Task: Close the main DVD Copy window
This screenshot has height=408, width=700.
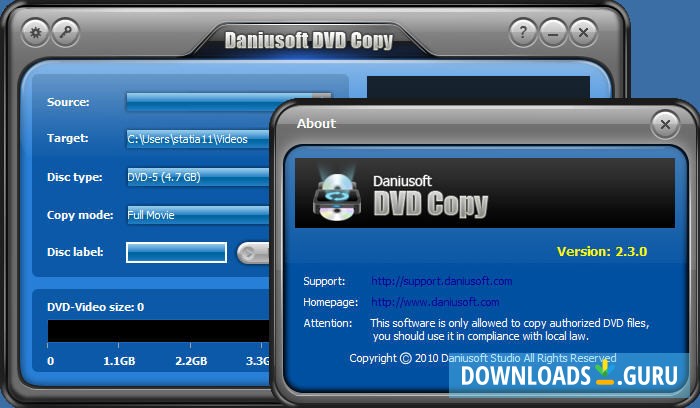Action: pyautogui.click(x=583, y=33)
